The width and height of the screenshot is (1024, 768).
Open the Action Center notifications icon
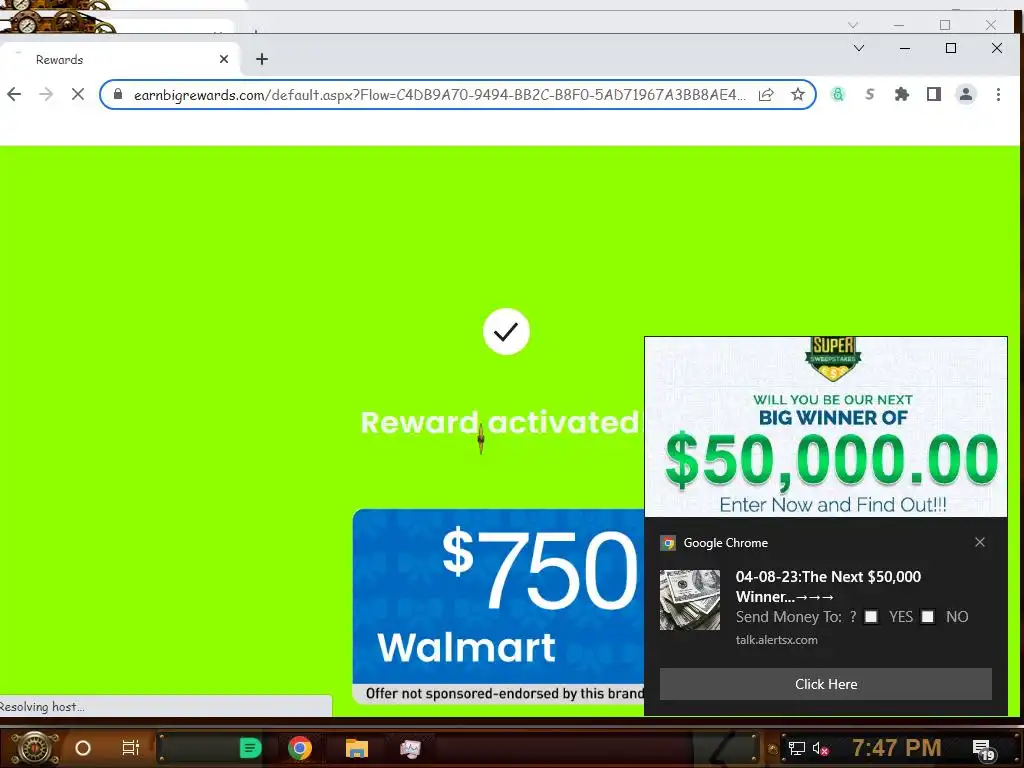point(984,750)
